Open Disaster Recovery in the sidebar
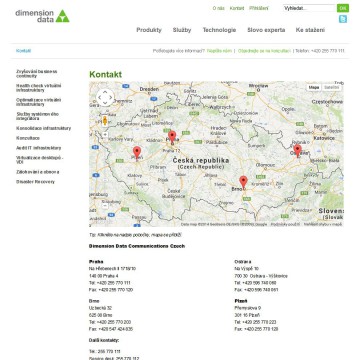The image size is (360, 360). [35, 182]
